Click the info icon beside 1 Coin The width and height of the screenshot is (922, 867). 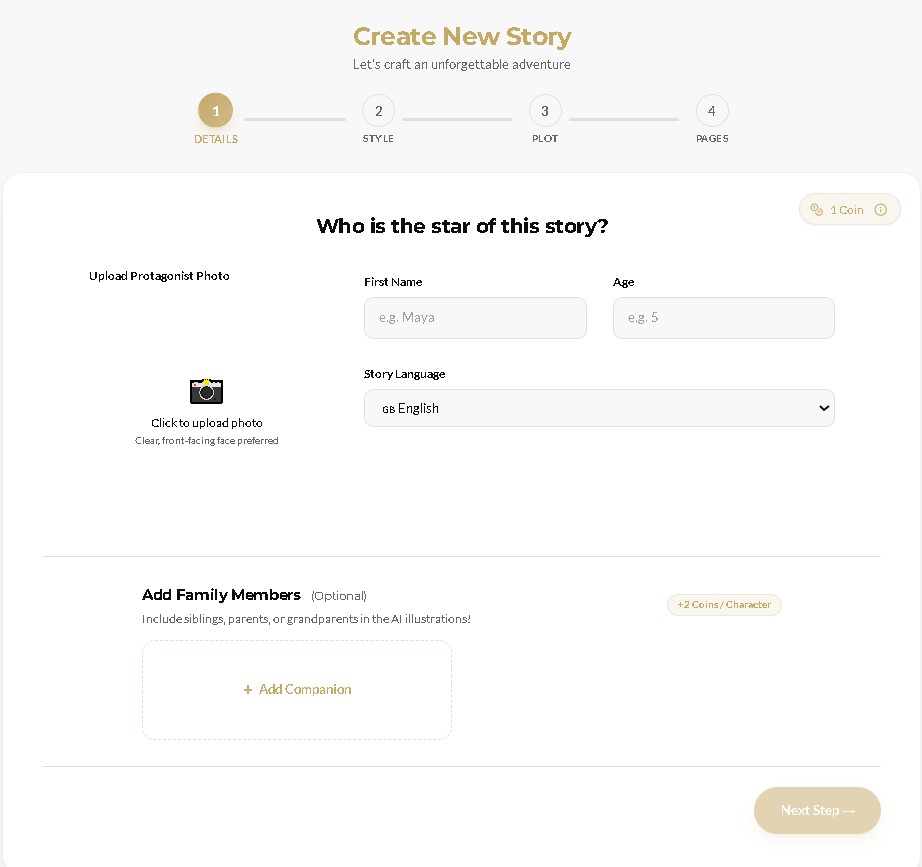coord(881,210)
